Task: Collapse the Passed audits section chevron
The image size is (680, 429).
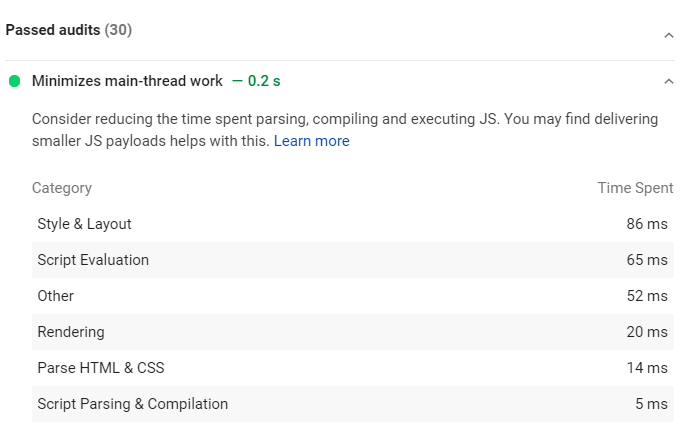Action: 668,35
